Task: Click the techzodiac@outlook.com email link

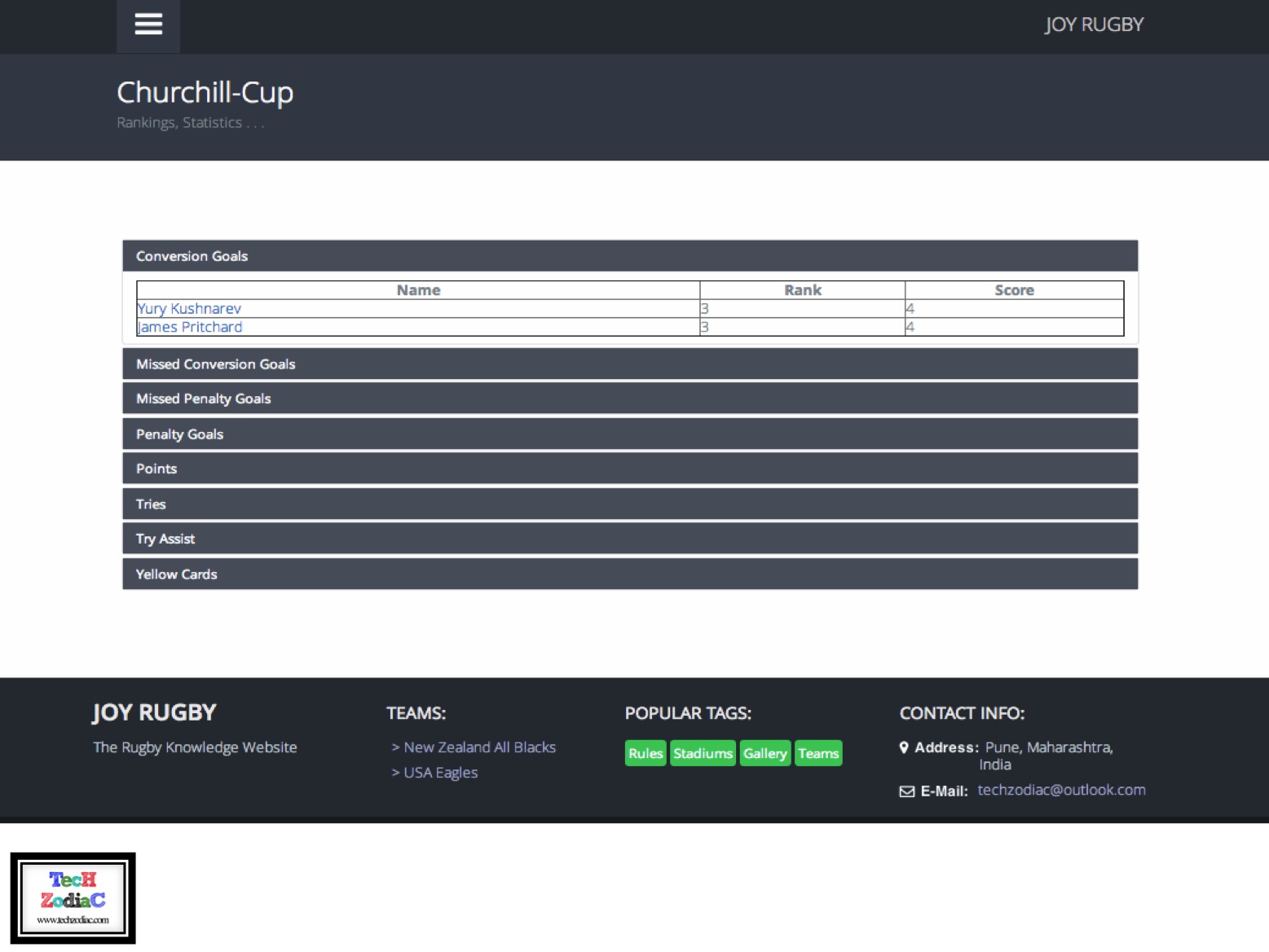Action: [1061, 790]
